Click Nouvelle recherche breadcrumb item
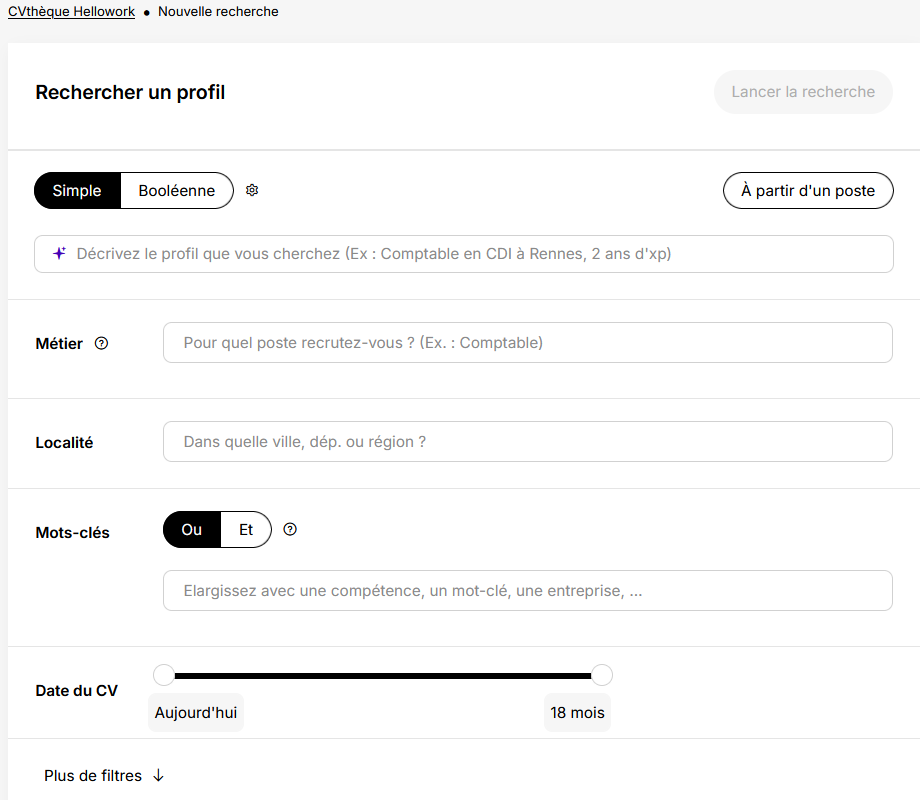Image resolution: width=920 pixels, height=800 pixels. pos(218,12)
